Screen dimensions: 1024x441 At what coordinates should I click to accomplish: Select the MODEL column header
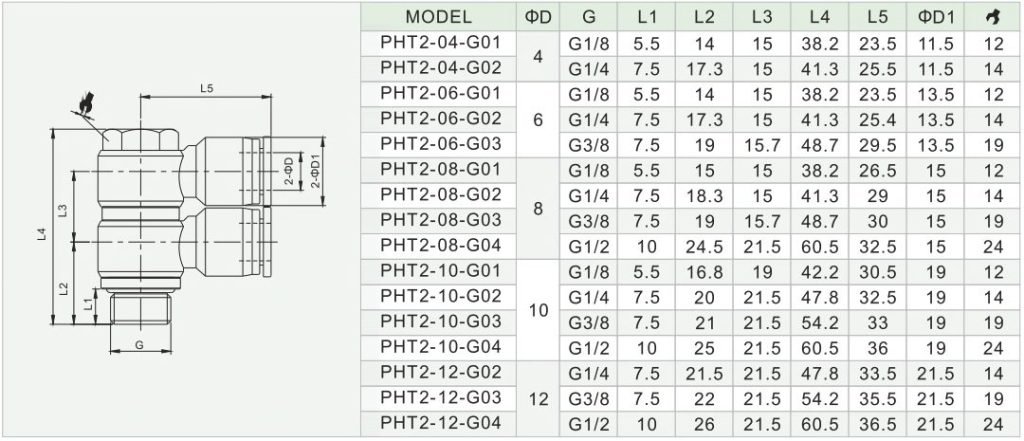click(438, 18)
